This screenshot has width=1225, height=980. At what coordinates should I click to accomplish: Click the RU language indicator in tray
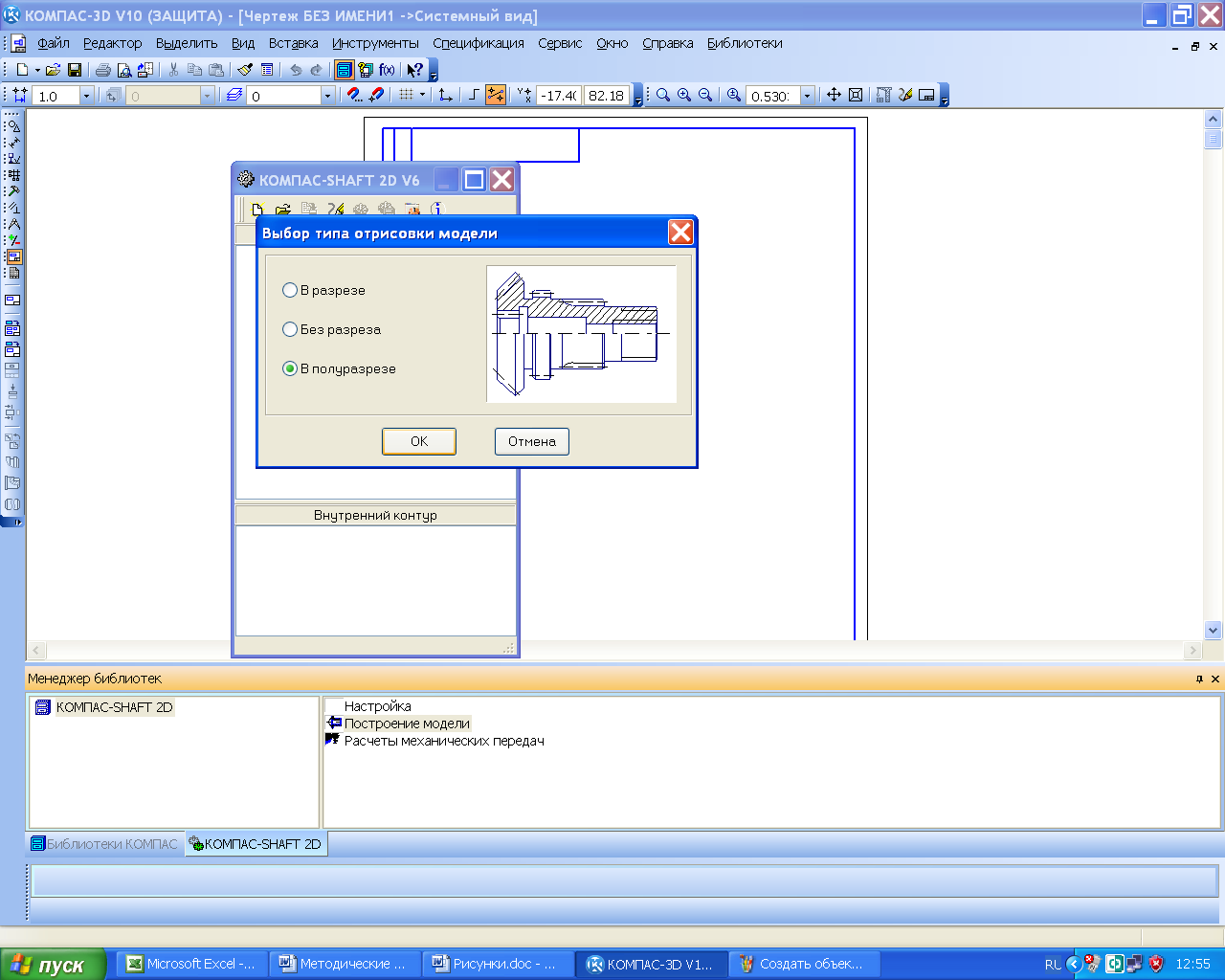pyautogui.click(x=1053, y=965)
